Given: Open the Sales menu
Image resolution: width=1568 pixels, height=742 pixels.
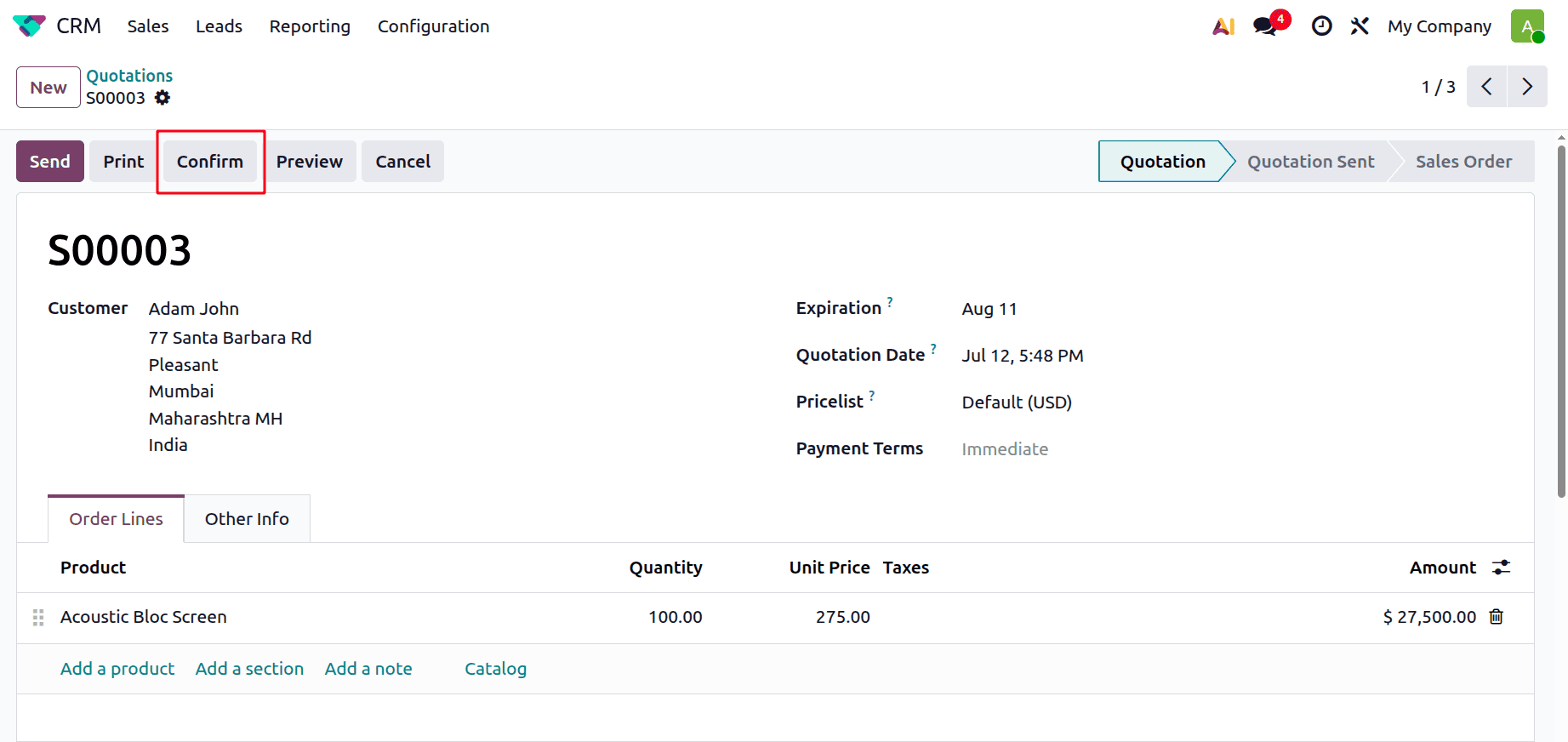Looking at the screenshot, I should tap(148, 26).
